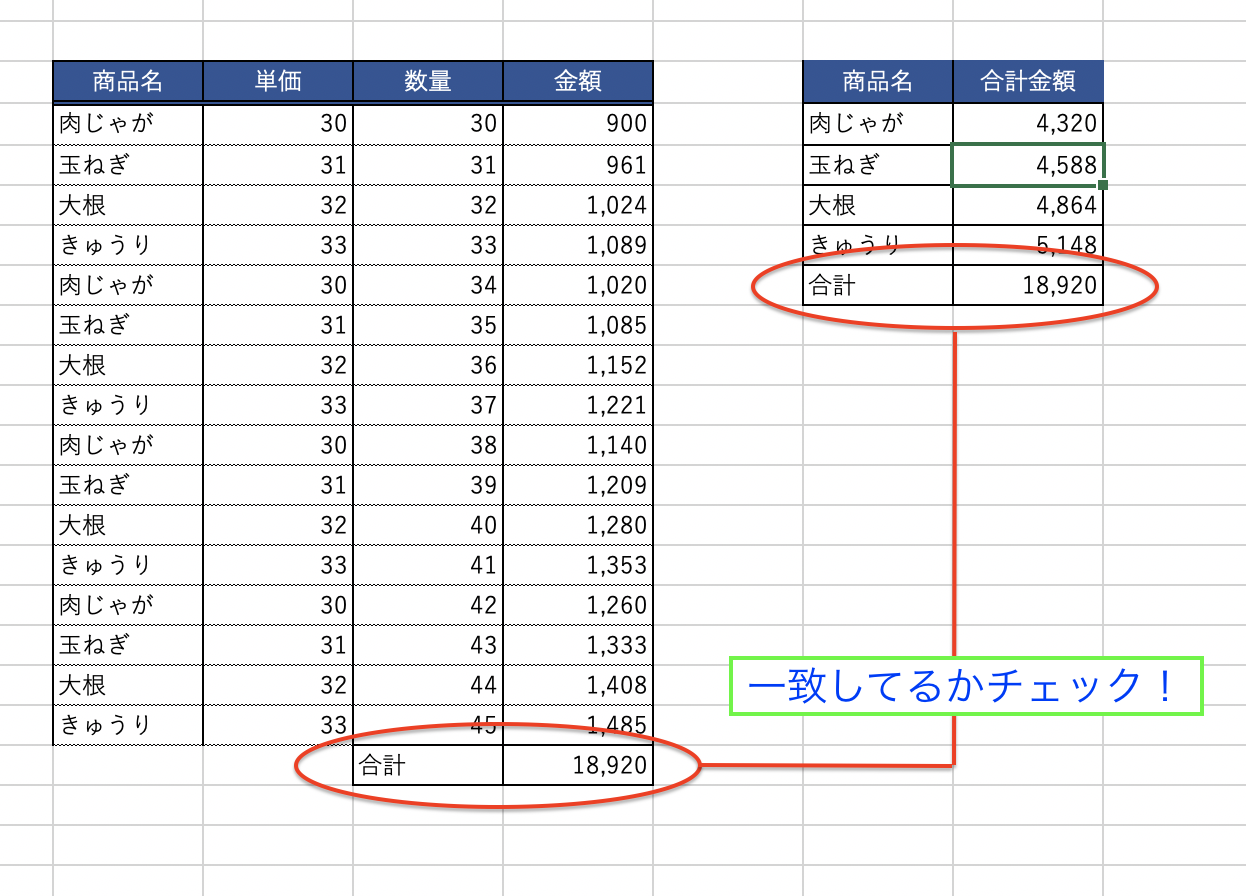This screenshot has height=896, width=1246.
Task: Select the 合計金額 value 4,320
Action: (x=1028, y=124)
